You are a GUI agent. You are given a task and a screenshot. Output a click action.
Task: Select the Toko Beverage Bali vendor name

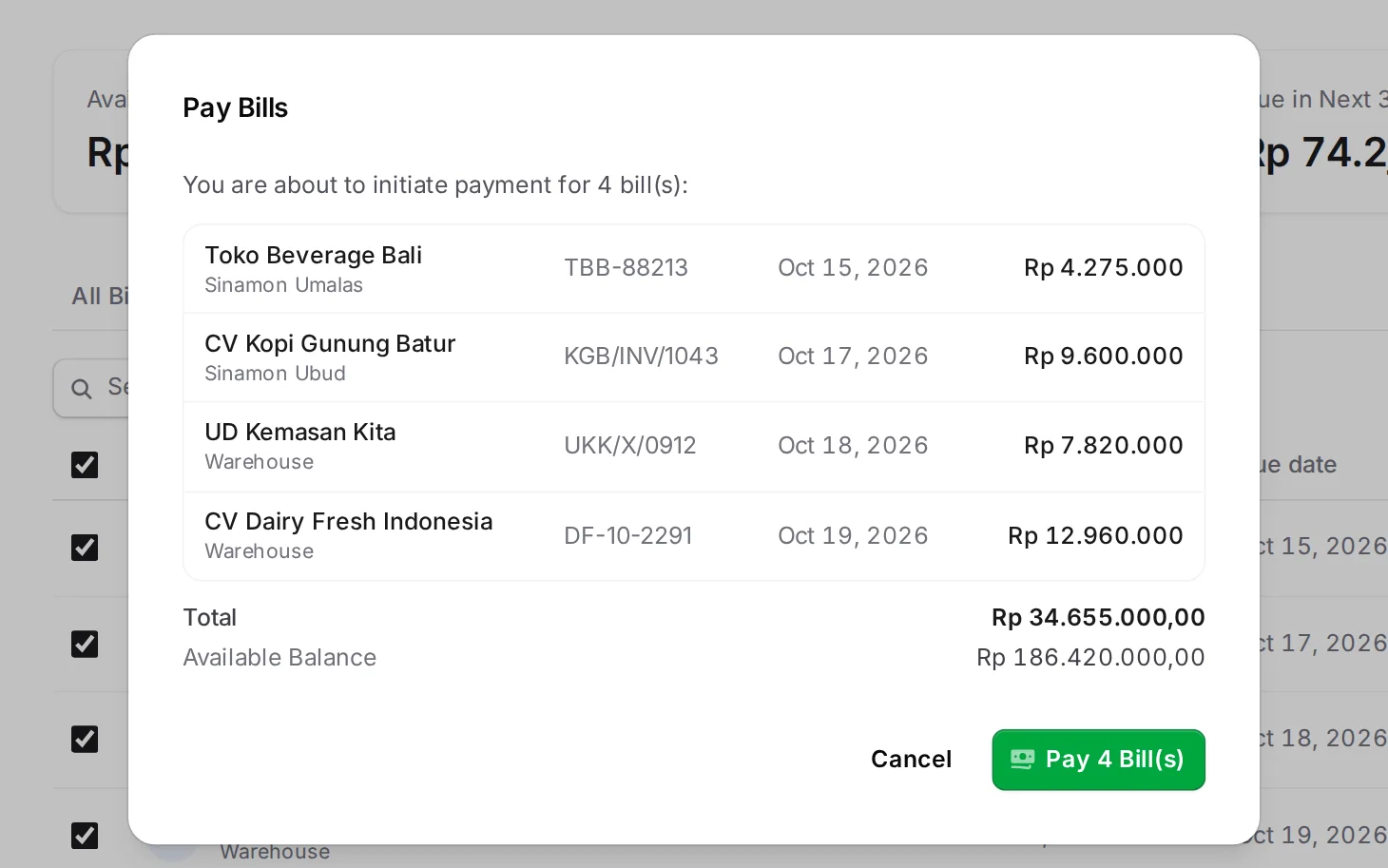pos(313,255)
